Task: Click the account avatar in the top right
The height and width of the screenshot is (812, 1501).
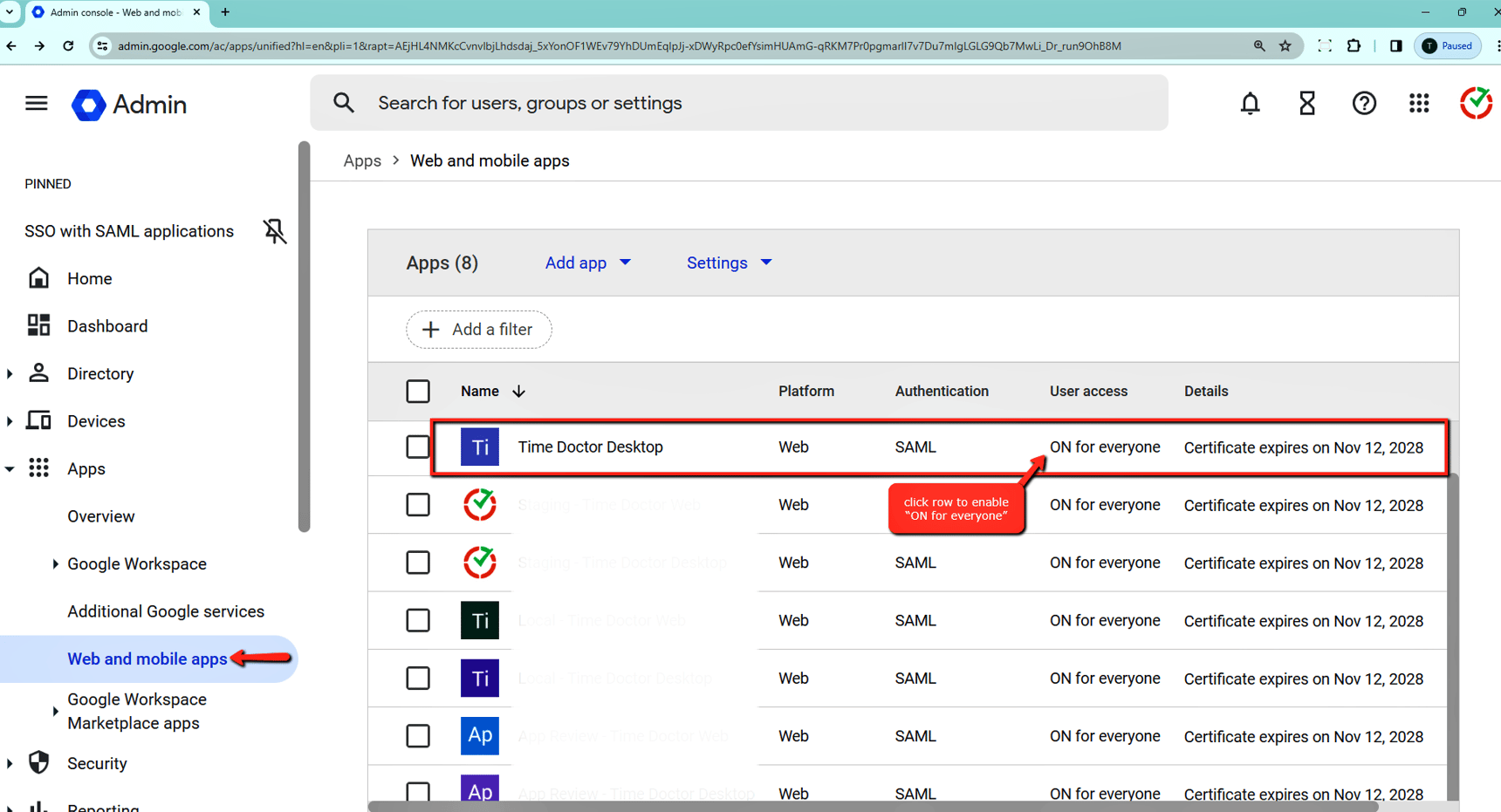Action: tap(1477, 103)
